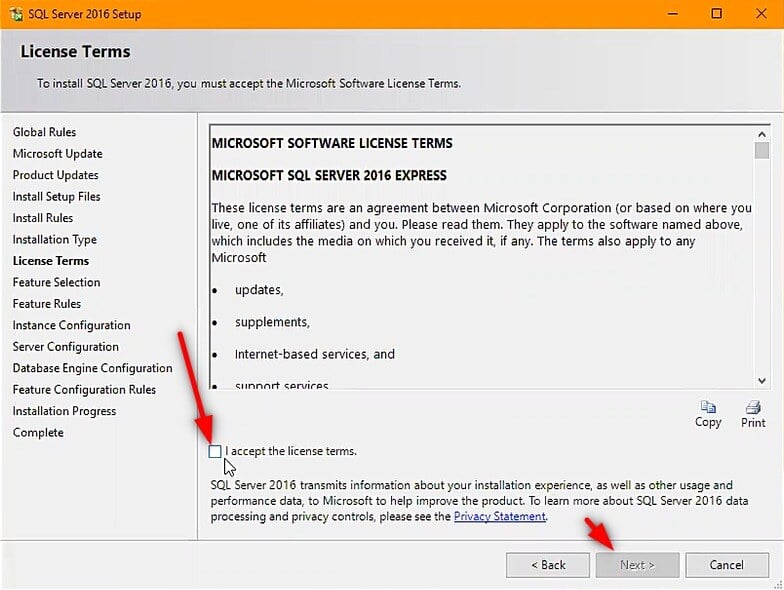784x590 pixels.
Task: Maximize the SQL Server 2016 Setup window
Action: (x=716, y=14)
